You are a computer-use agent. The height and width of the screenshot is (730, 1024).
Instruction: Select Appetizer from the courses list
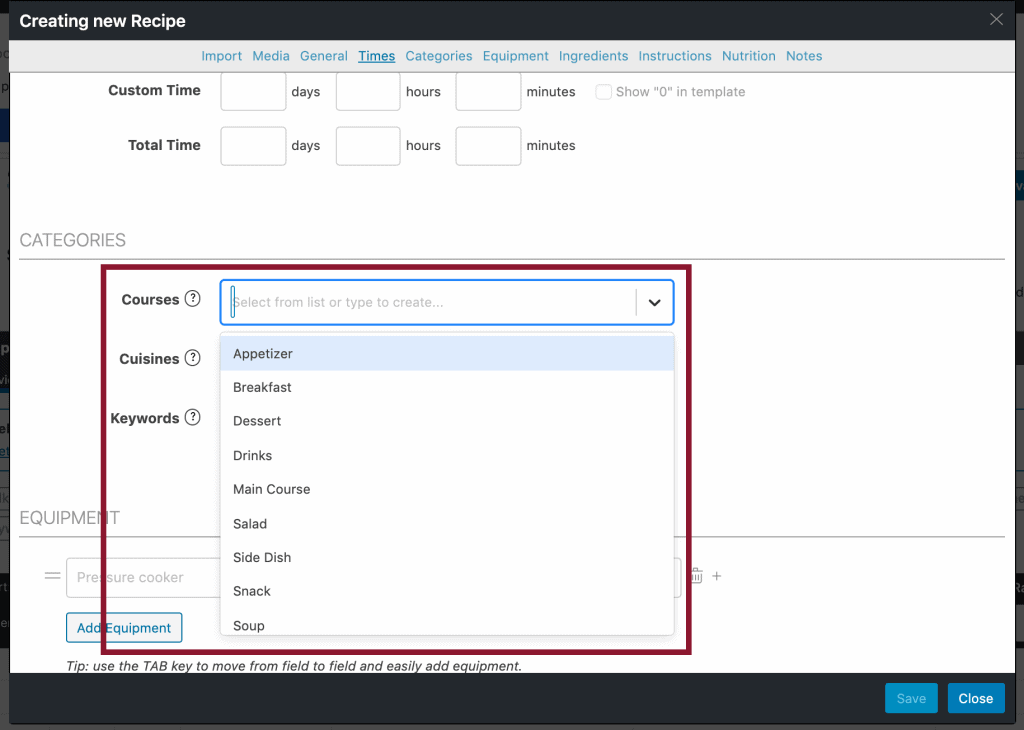[447, 353]
